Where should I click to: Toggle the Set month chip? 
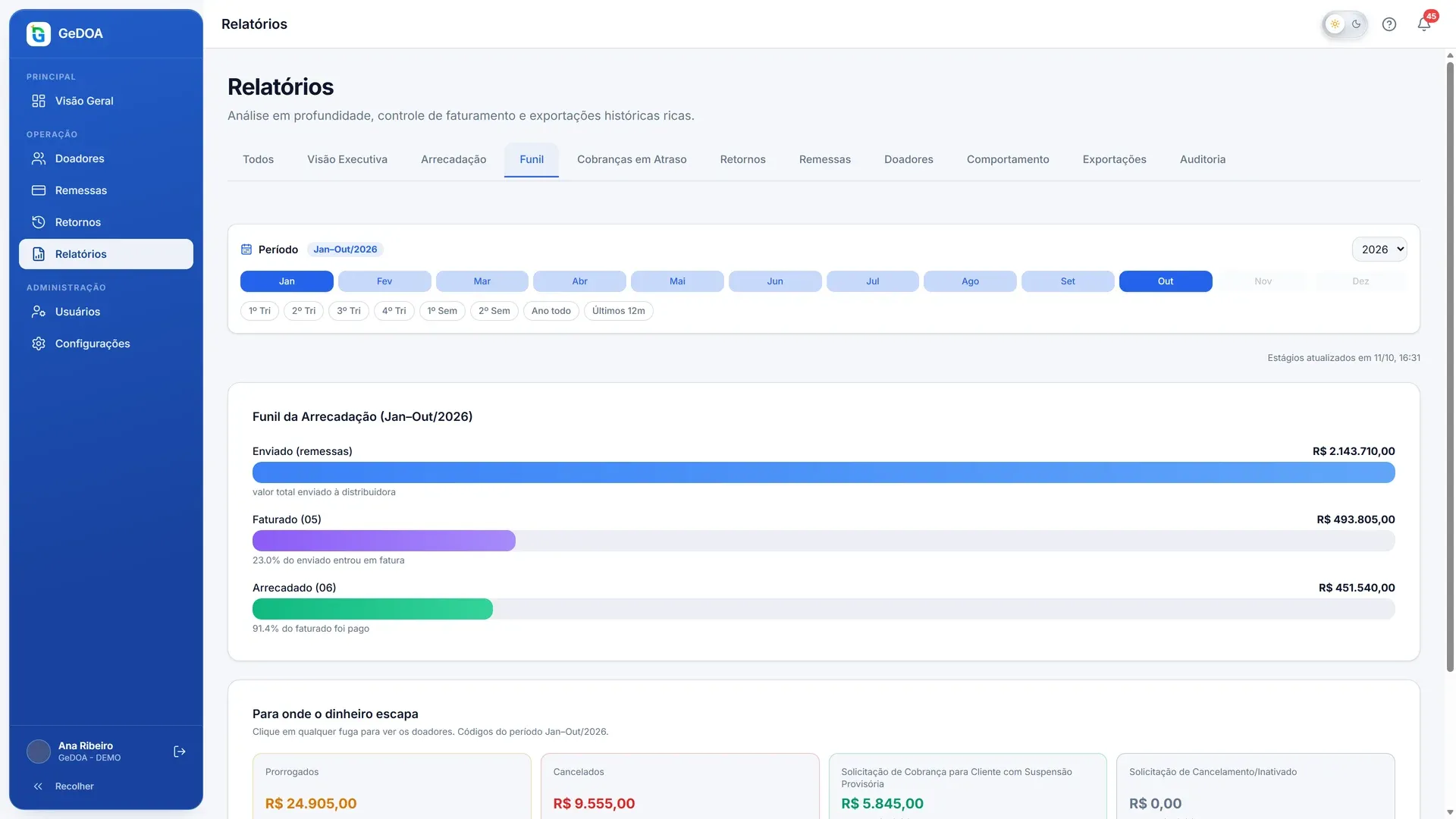pyautogui.click(x=1068, y=281)
